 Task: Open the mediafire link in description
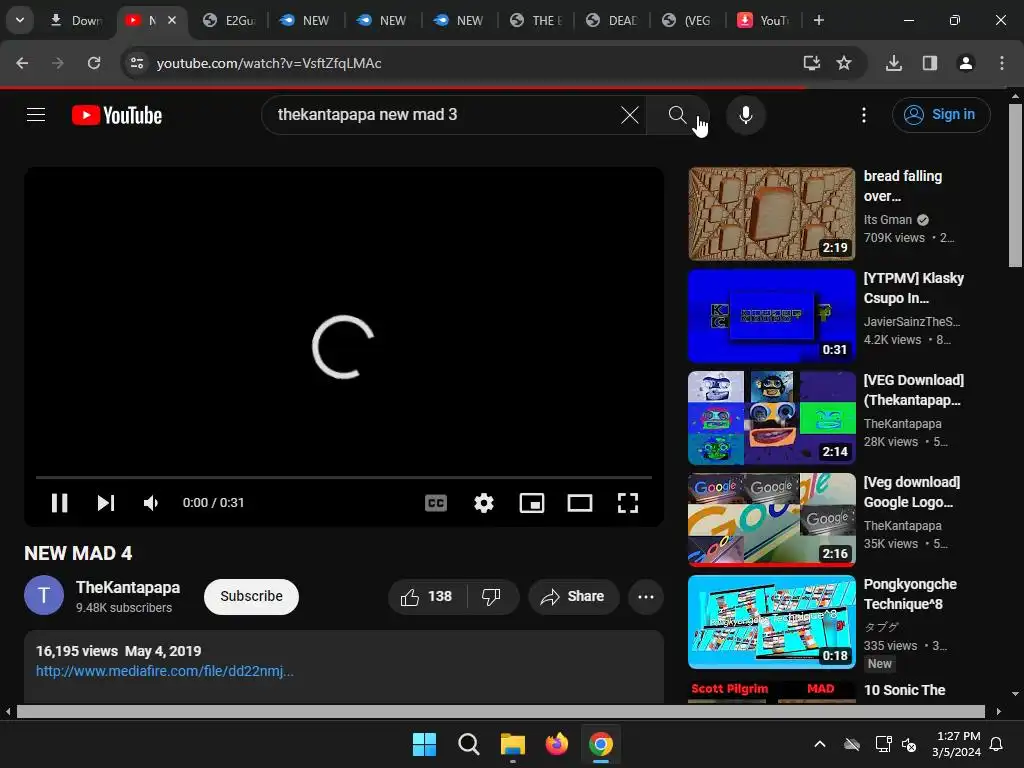(x=165, y=671)
